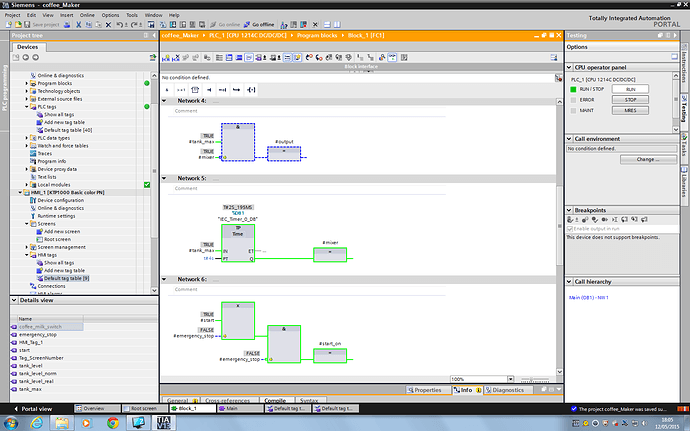
Task: Collapse the HMI_1 device tree node
Action: click(x=20, y=192)
